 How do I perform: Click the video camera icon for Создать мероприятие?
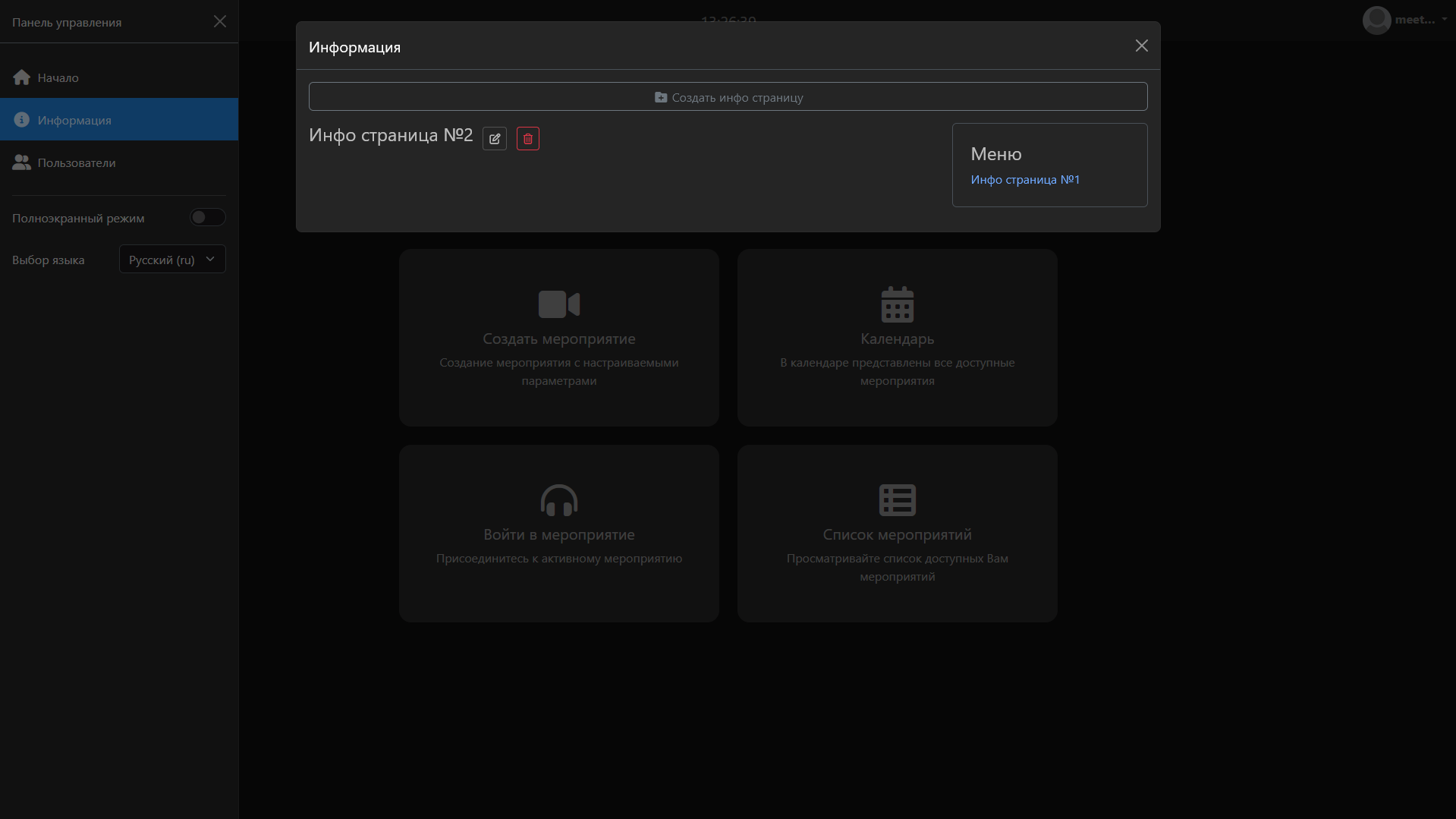[x=558, y=304]
